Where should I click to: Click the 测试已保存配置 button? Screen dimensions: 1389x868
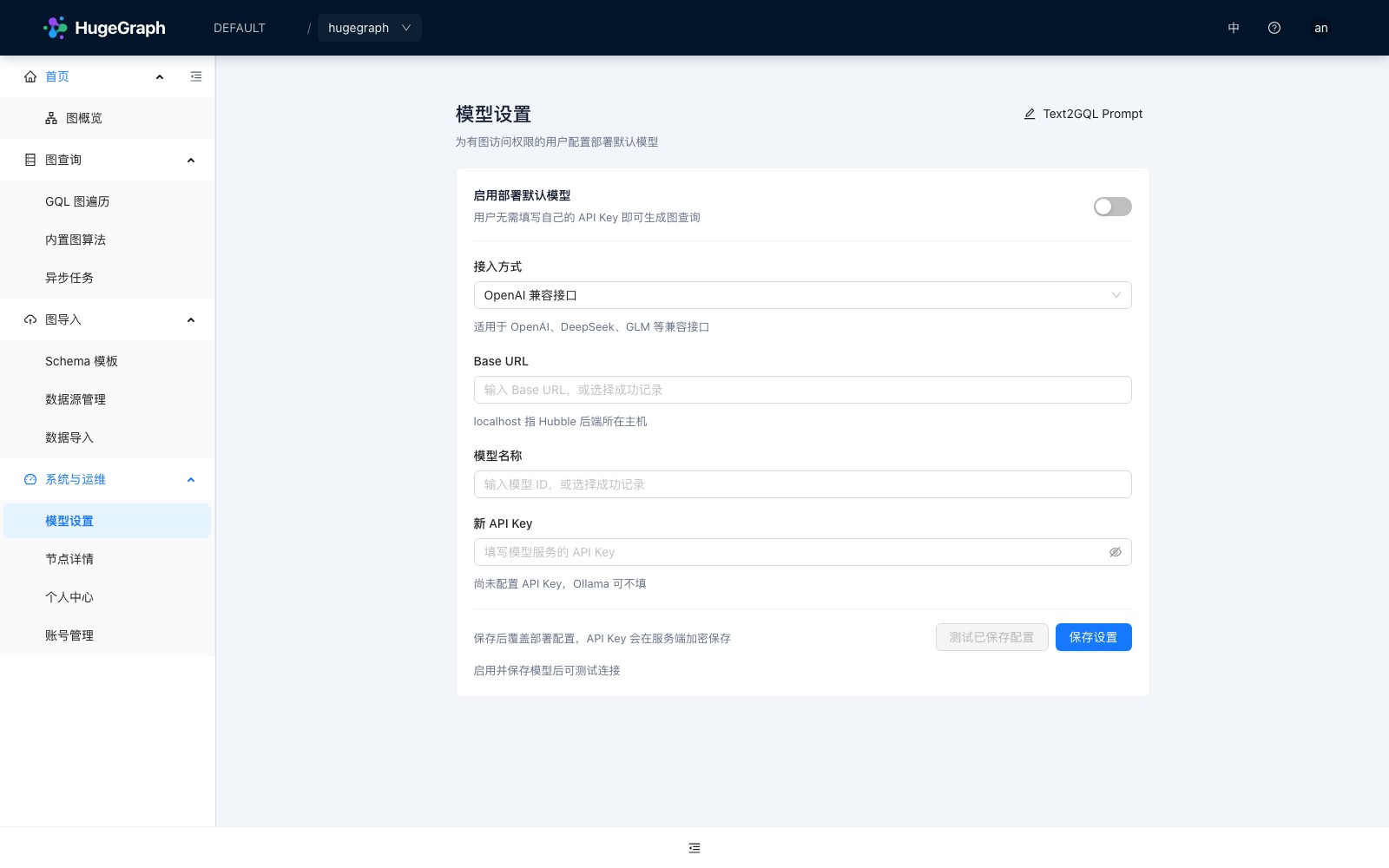tap(992, 637)
